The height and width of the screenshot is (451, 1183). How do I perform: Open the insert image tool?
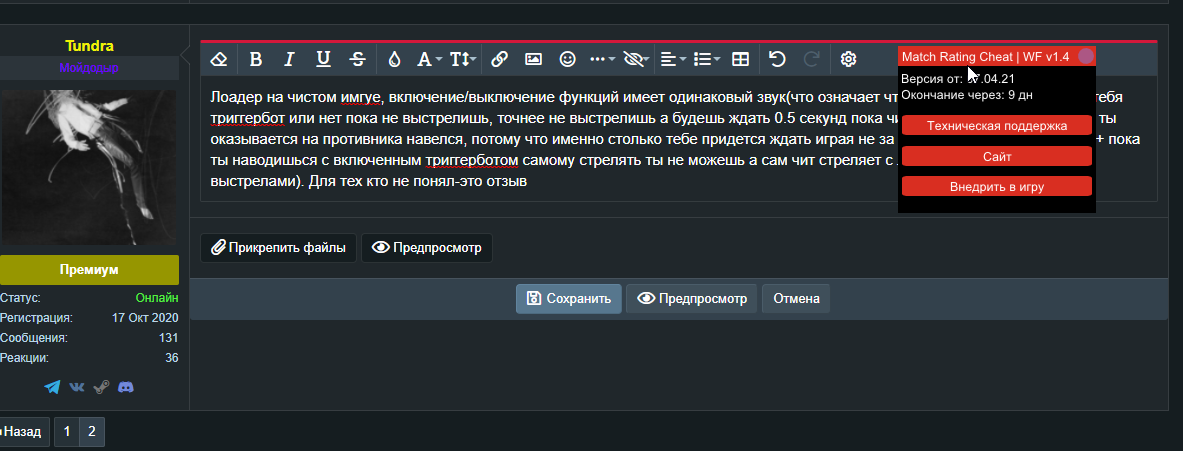(534, 59)
